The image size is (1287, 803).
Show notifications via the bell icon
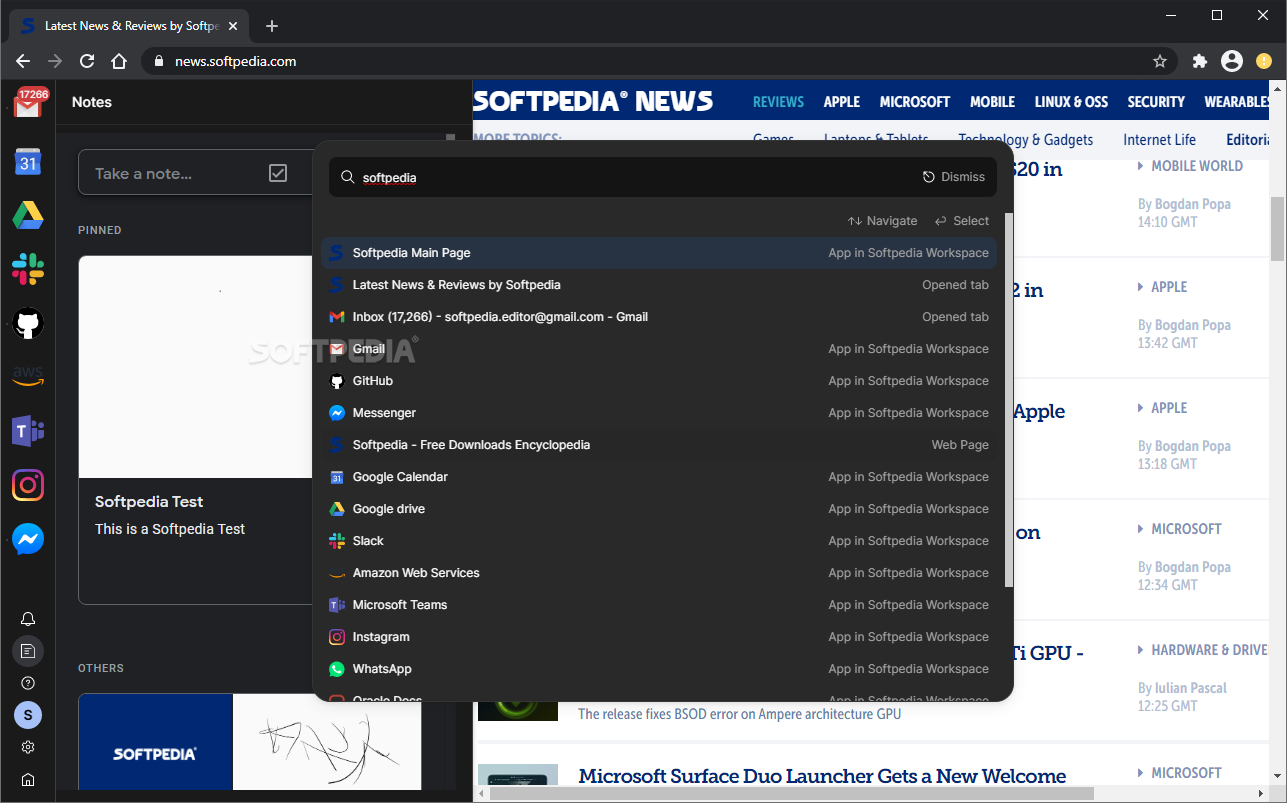[28, 619]
